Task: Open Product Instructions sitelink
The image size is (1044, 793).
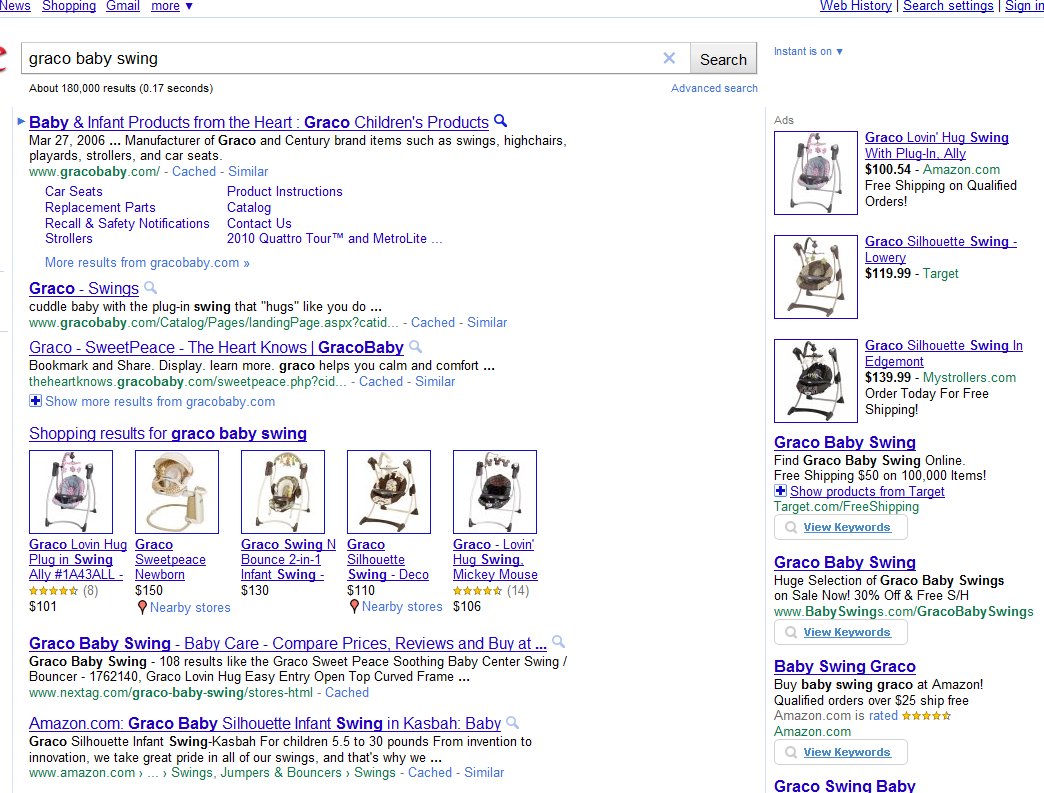Action: click(x=284, y=191)
